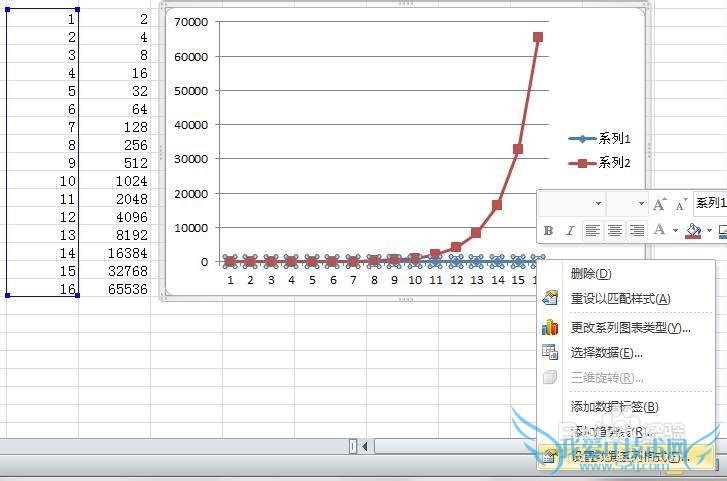Click the format data series icon
The image size is (727, 481).
point(550,457)
